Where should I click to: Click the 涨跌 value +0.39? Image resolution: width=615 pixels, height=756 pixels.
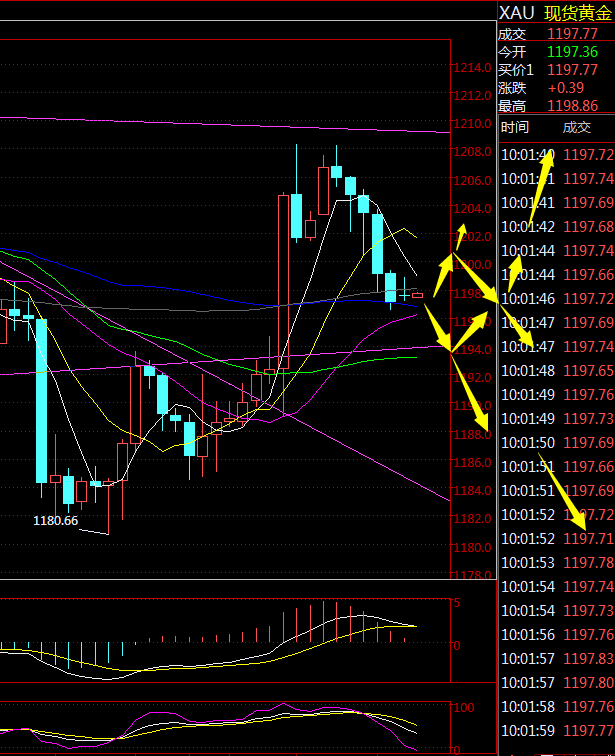pyautogui.click(x=566, y=88)
